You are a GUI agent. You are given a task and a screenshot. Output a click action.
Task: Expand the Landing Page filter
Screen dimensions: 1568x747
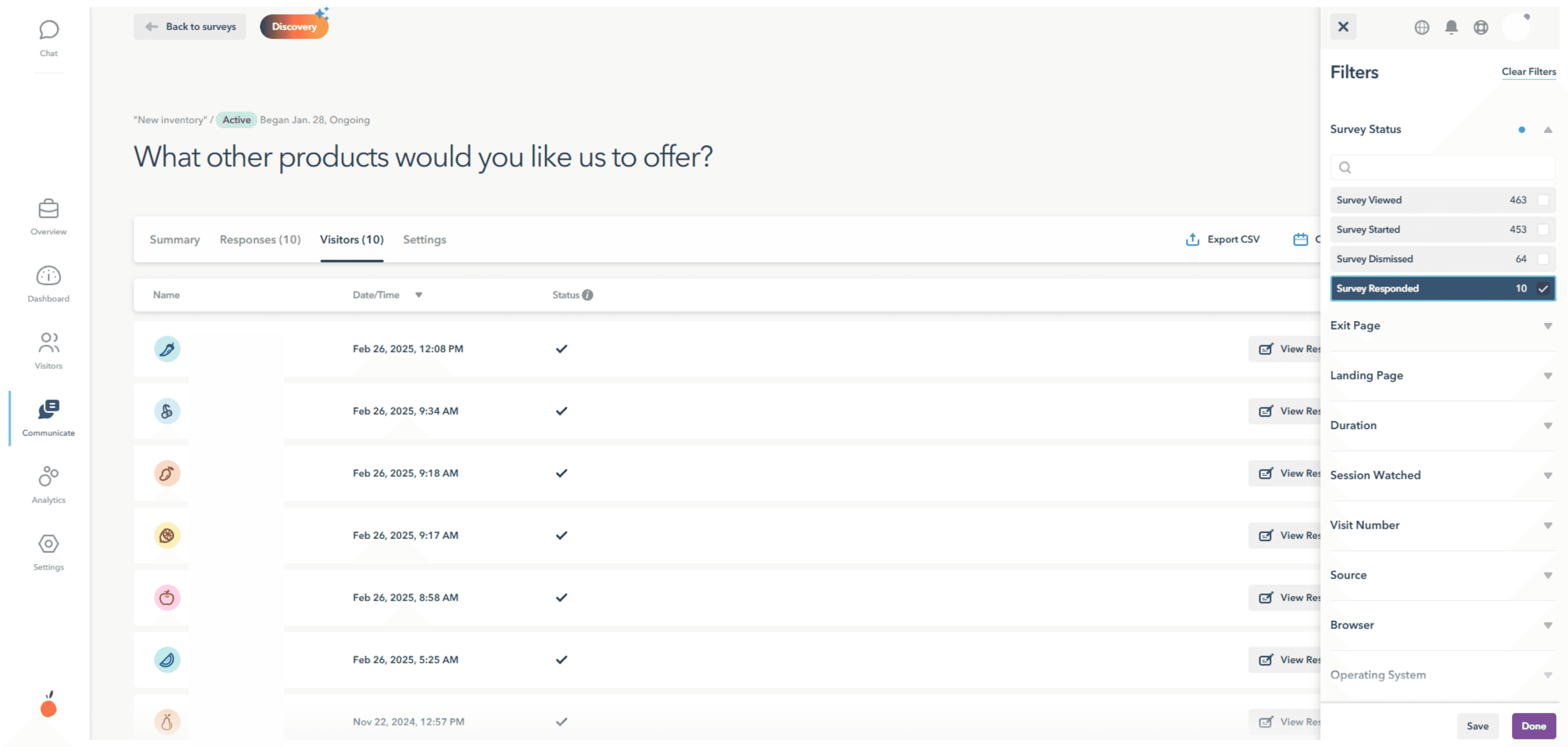click(x=1547, y=376)
